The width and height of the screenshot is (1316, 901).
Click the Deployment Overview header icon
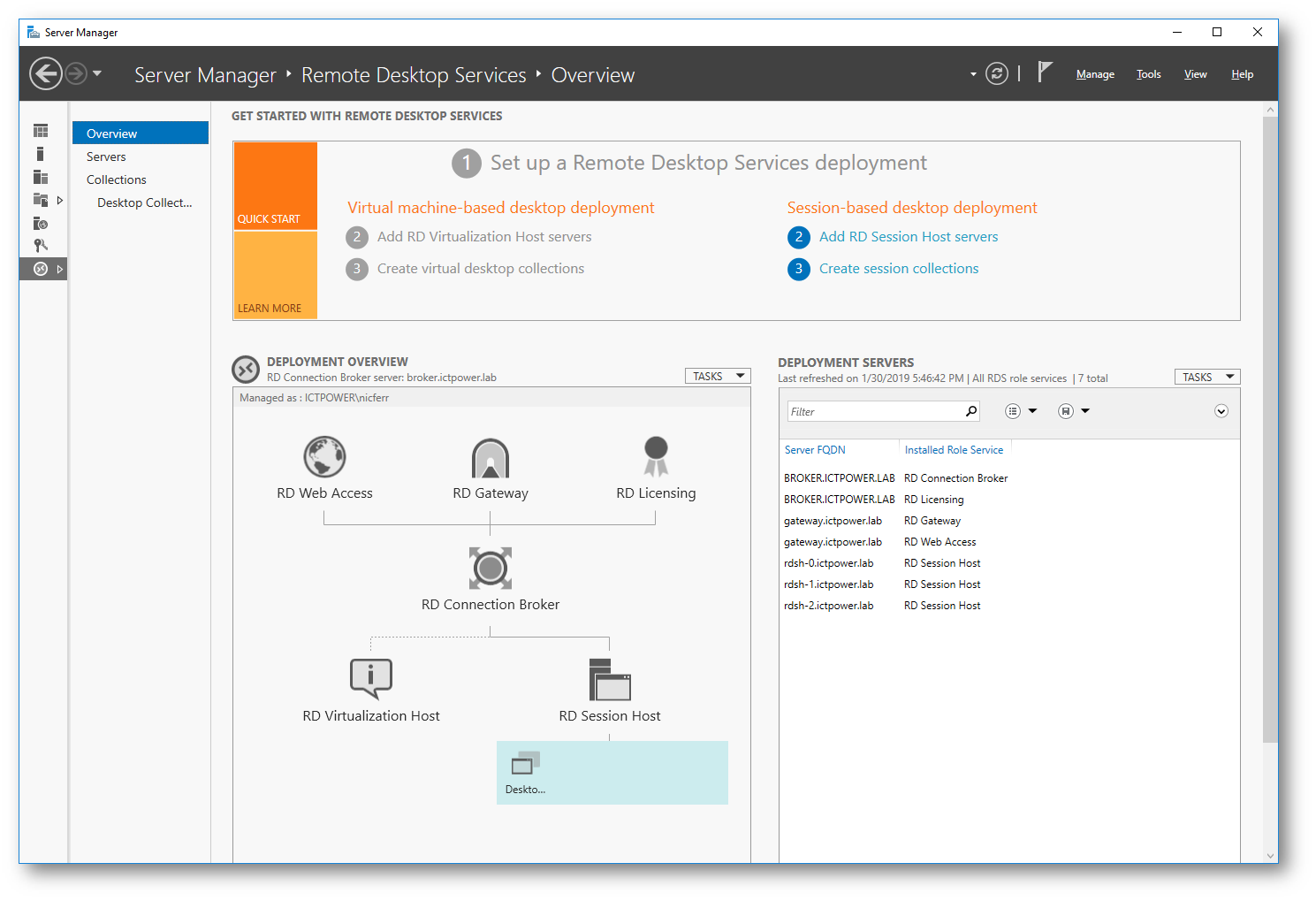pyautogui.click(x=246, y=369)
